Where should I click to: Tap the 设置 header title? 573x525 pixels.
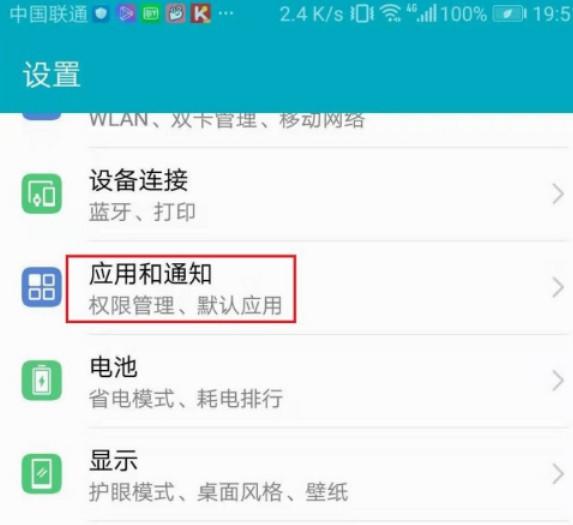tap(52, 75)
